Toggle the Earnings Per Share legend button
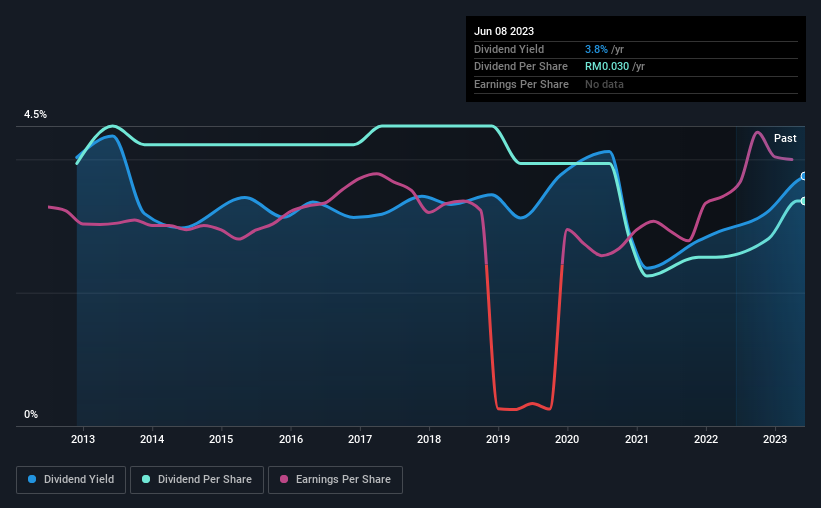The width and height of the screenshot is (821, 508). 335,480
